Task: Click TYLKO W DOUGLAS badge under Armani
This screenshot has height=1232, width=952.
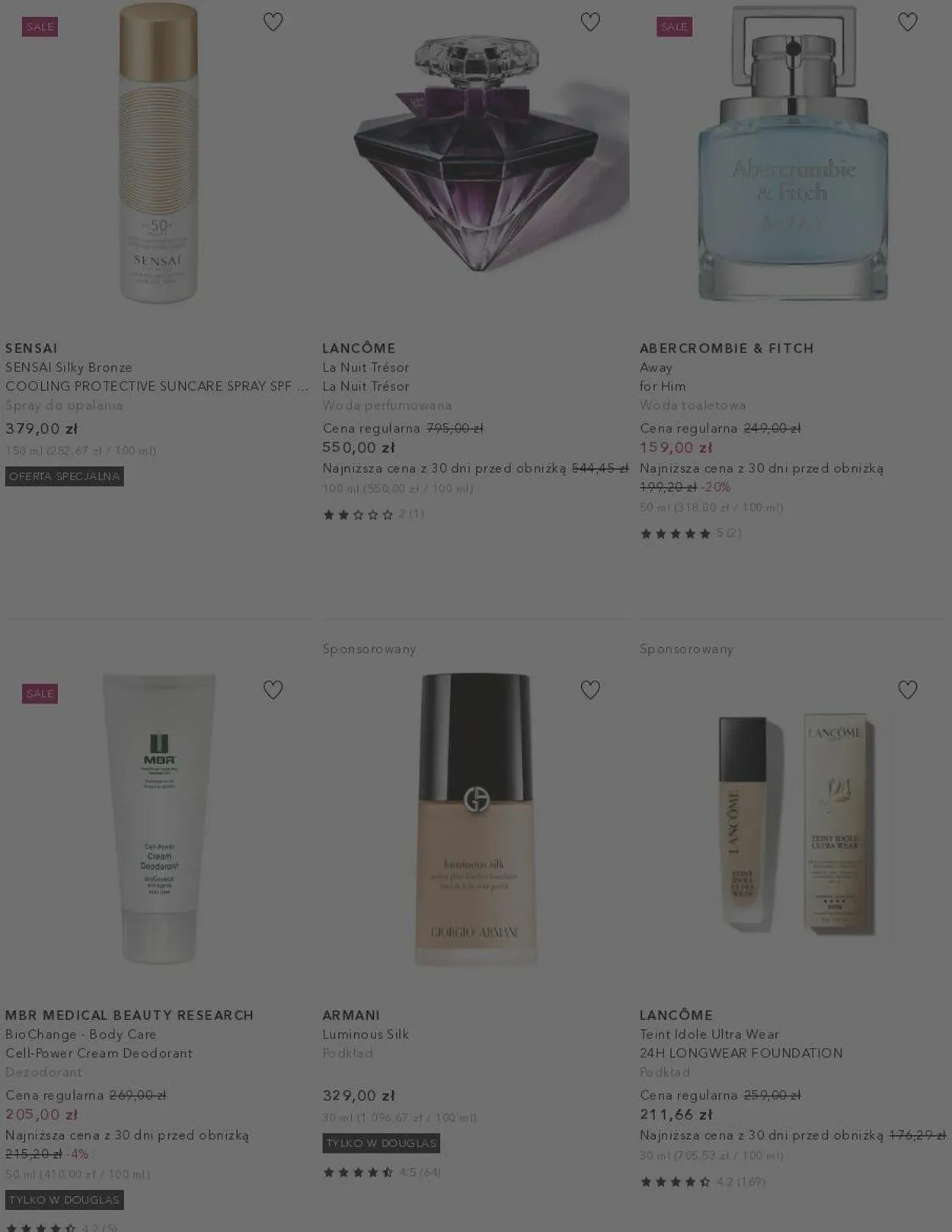Action: 382,1143
